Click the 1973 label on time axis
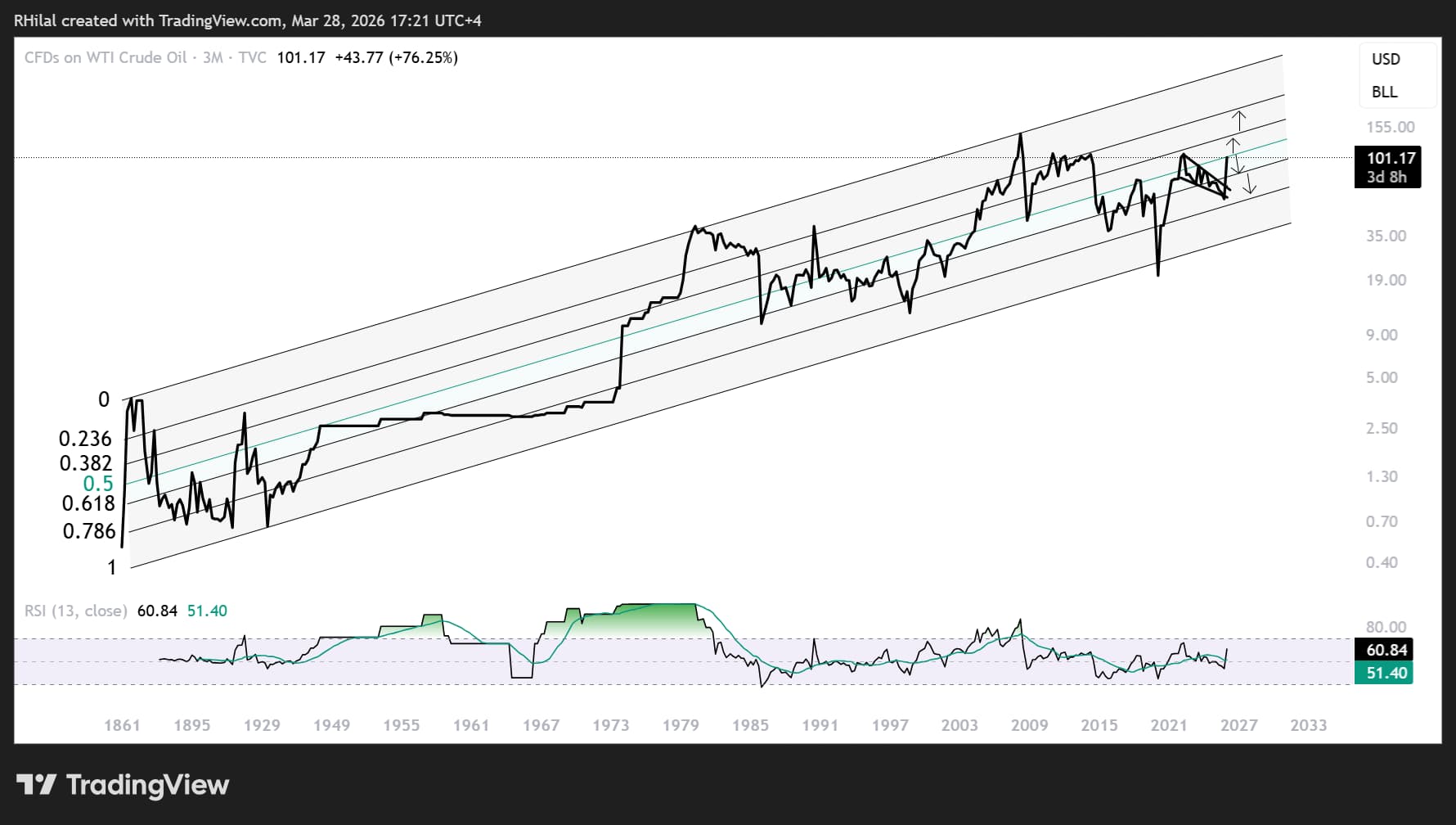This screenshot has height=825, width=1456. tap(610, 725)
